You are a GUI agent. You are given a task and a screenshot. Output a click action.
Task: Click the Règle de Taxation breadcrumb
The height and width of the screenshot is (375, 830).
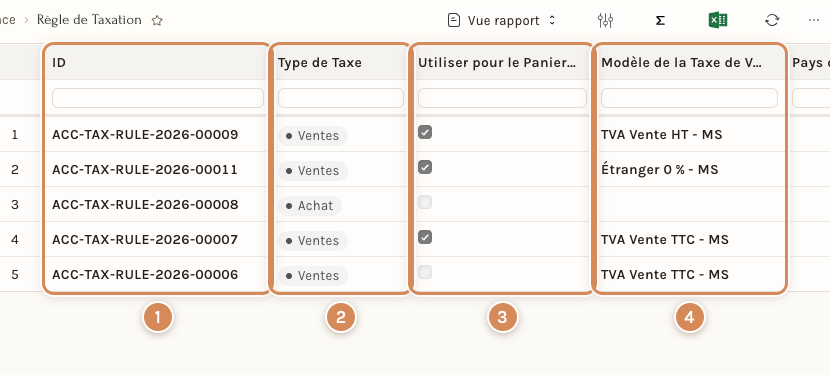[89, 20]
